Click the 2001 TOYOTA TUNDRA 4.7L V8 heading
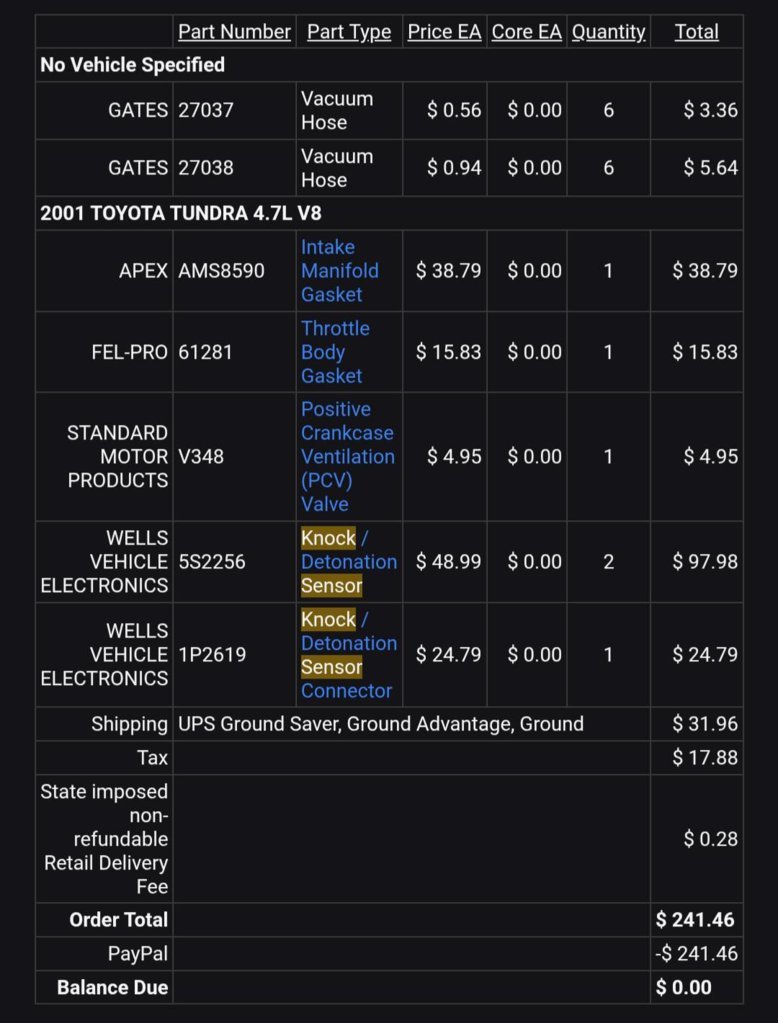778x1023 pixels. tap(181, 213)
